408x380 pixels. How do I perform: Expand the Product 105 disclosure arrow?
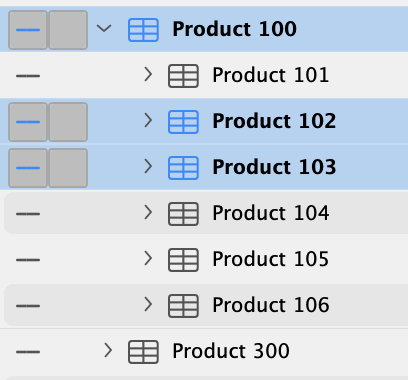(x=148, y=258)
